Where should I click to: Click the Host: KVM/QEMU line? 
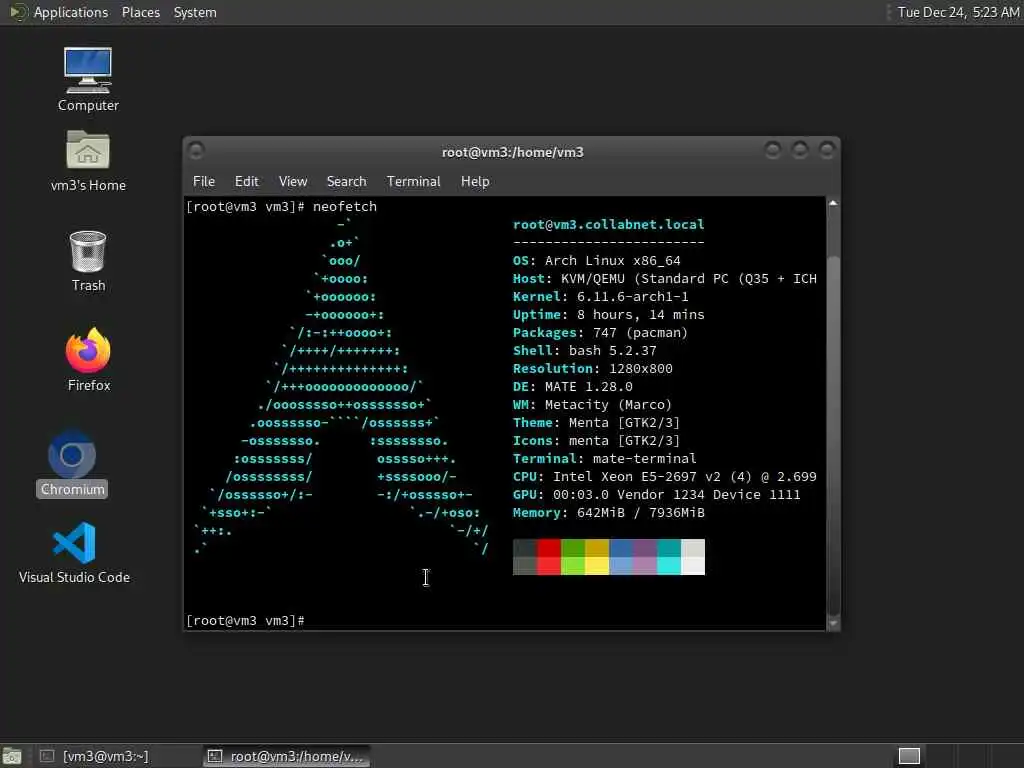665,279
